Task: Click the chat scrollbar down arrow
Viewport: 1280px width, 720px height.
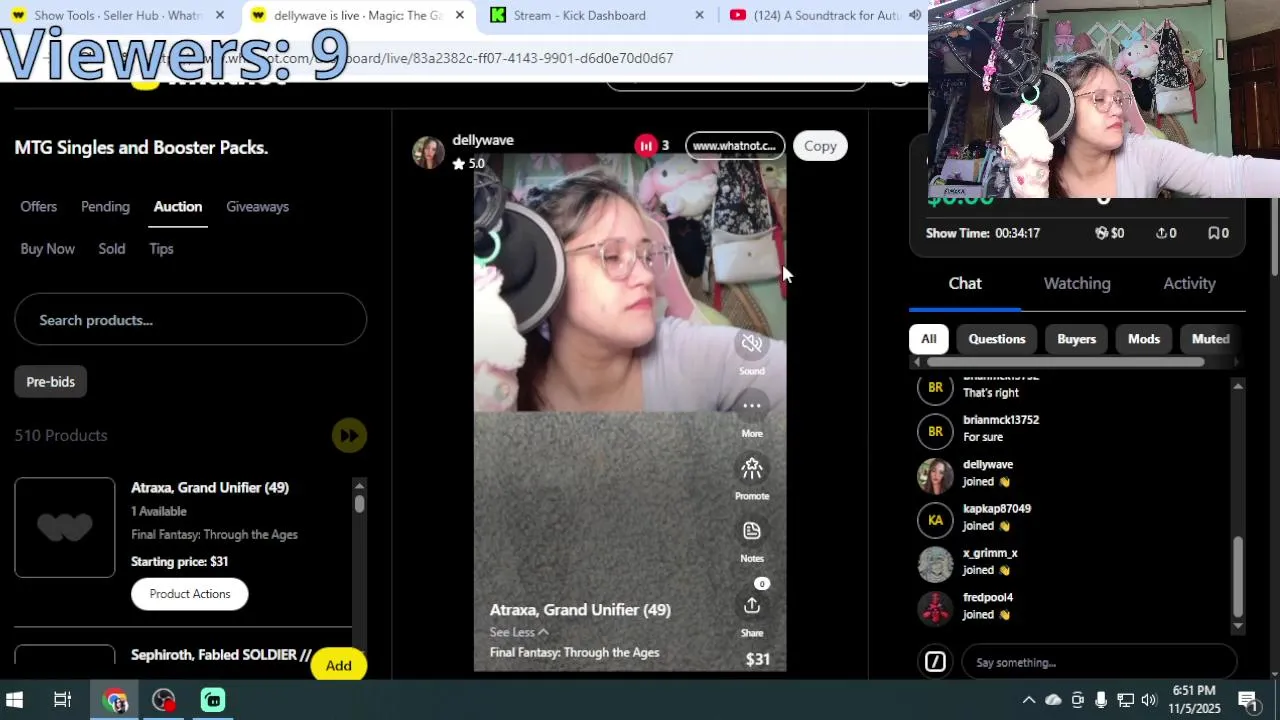Action: click(x=1238, y=626)
